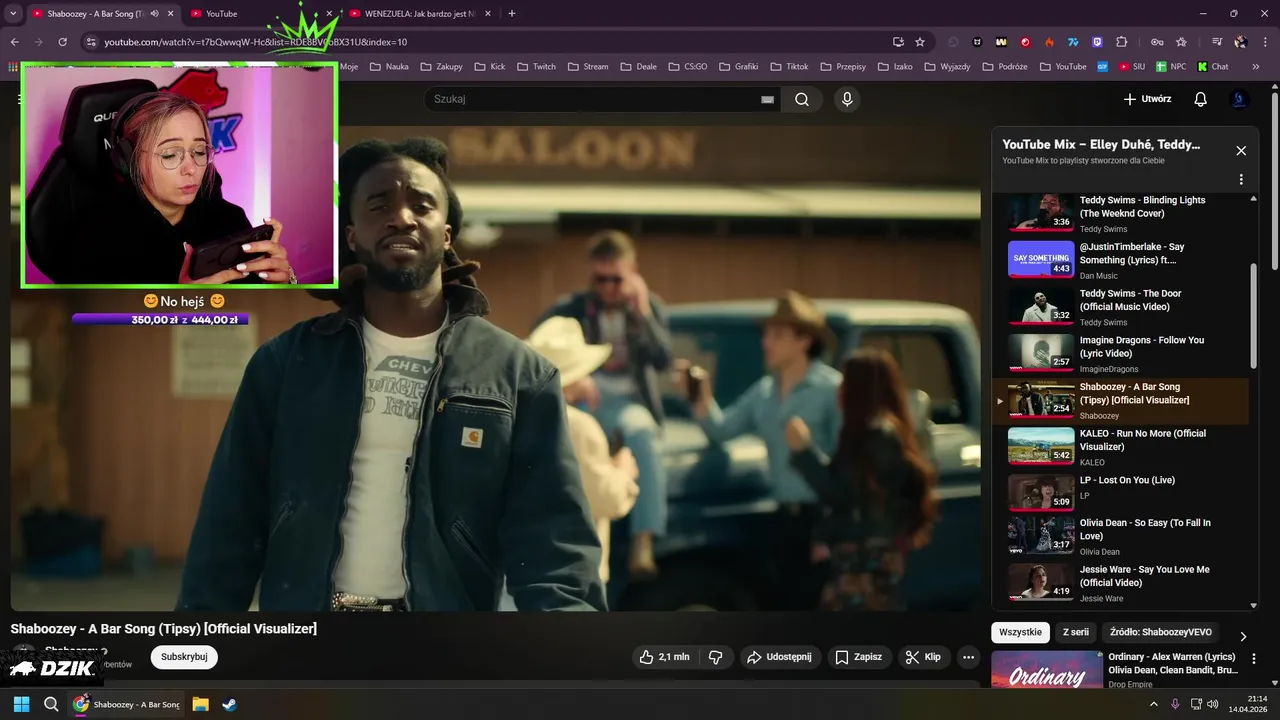Open the black-and-yellow W extension icon
Image resolution: width=1280 pixels, height=720 pixels.
click(x=1000, y=42)
